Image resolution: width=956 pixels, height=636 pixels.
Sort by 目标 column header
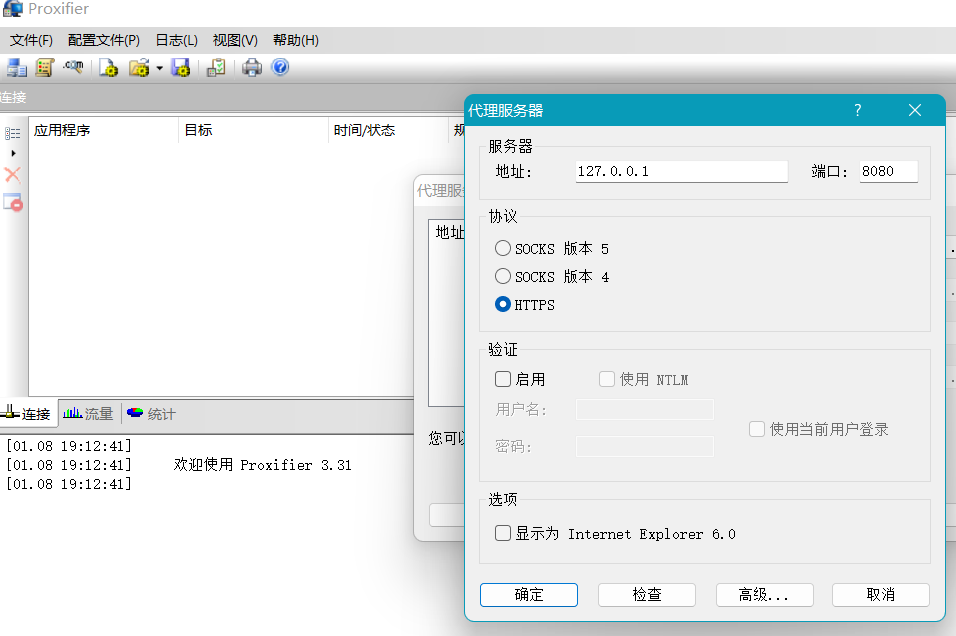pos(254,130)
